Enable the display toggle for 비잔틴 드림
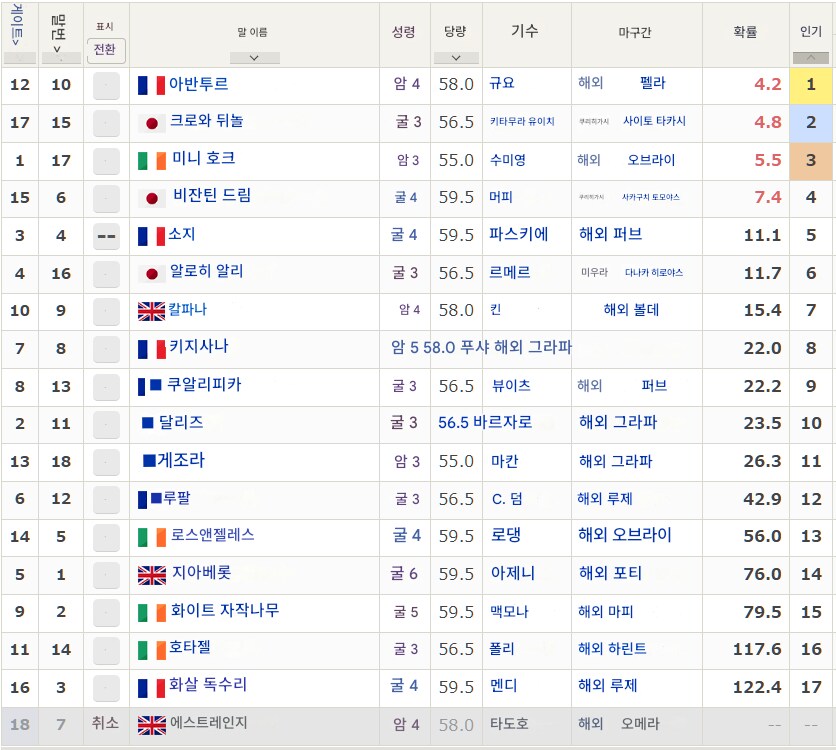This screenshot has height=750, width=836. [107, 199]
